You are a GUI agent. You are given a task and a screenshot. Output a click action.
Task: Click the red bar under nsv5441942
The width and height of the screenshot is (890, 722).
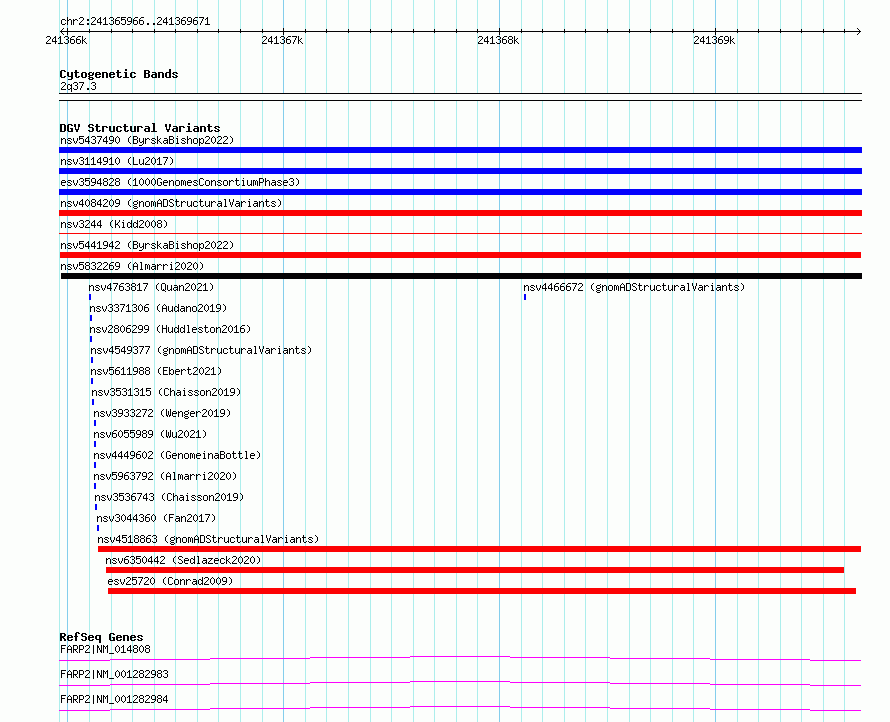[x=460, y=255]
